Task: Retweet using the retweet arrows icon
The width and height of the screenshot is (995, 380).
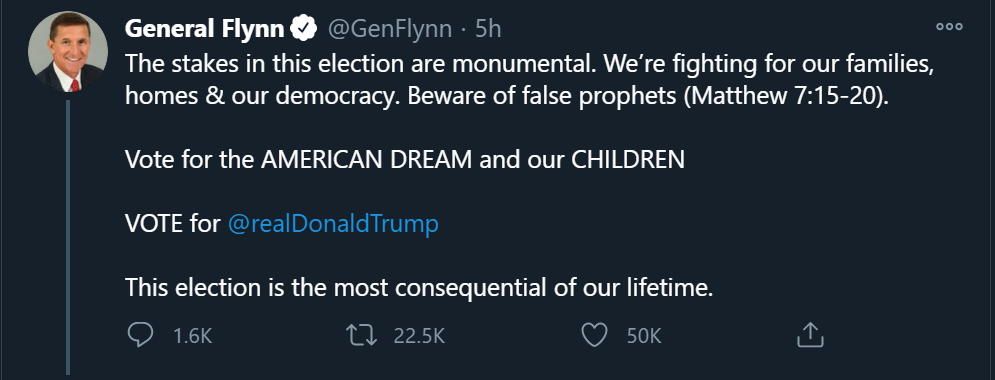Action: (x=362, y=335)
